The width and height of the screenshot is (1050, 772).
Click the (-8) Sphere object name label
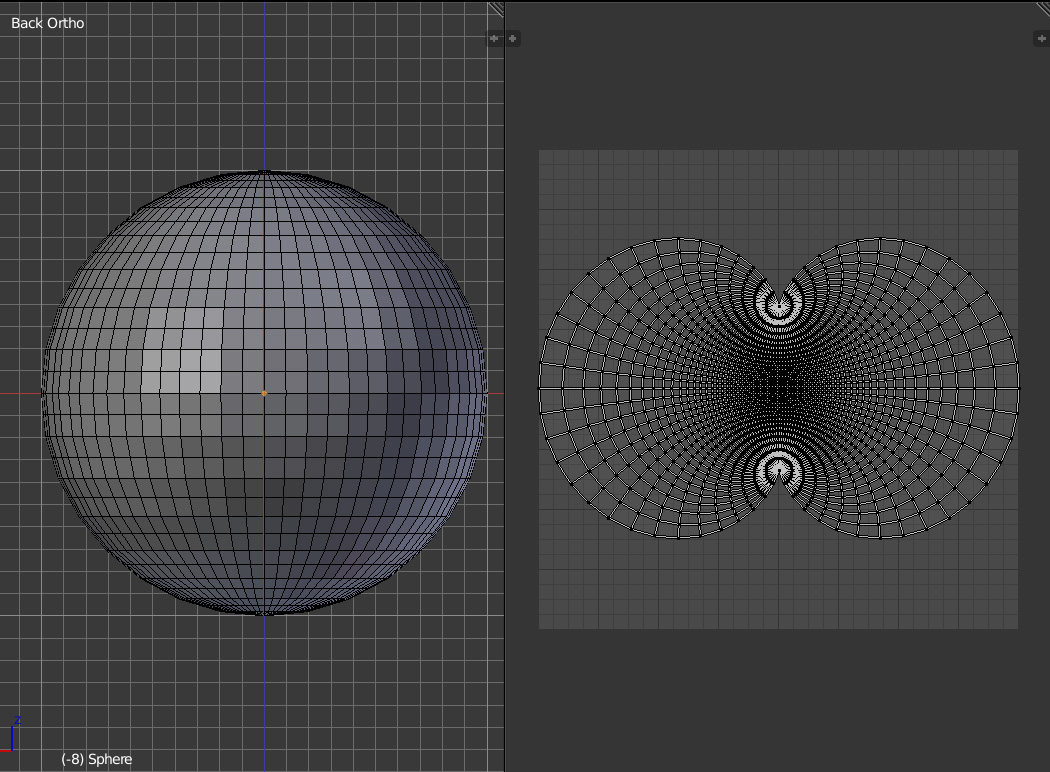tap(96, 759)
